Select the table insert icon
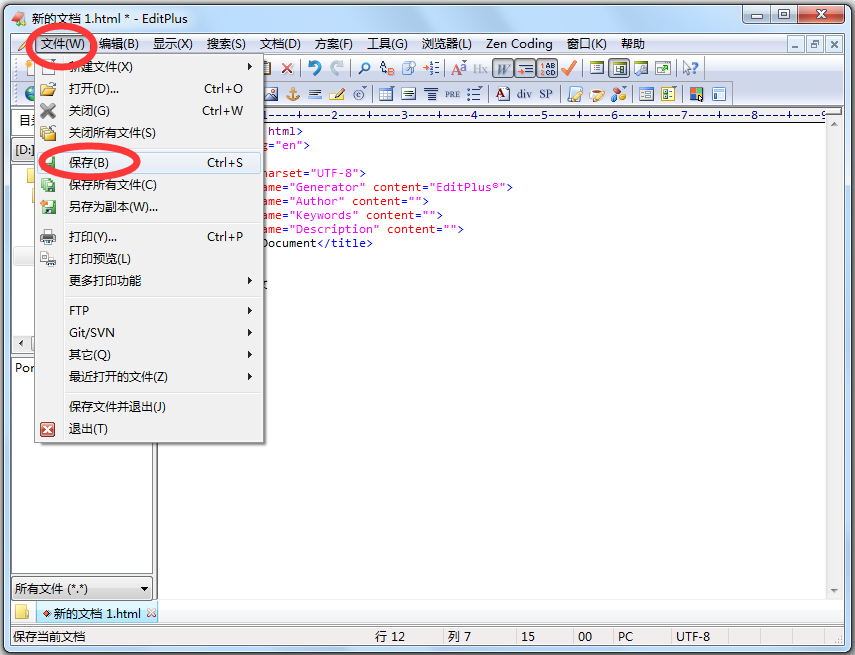The width and height of the screenshot is (855, 655). pos(385,93)
